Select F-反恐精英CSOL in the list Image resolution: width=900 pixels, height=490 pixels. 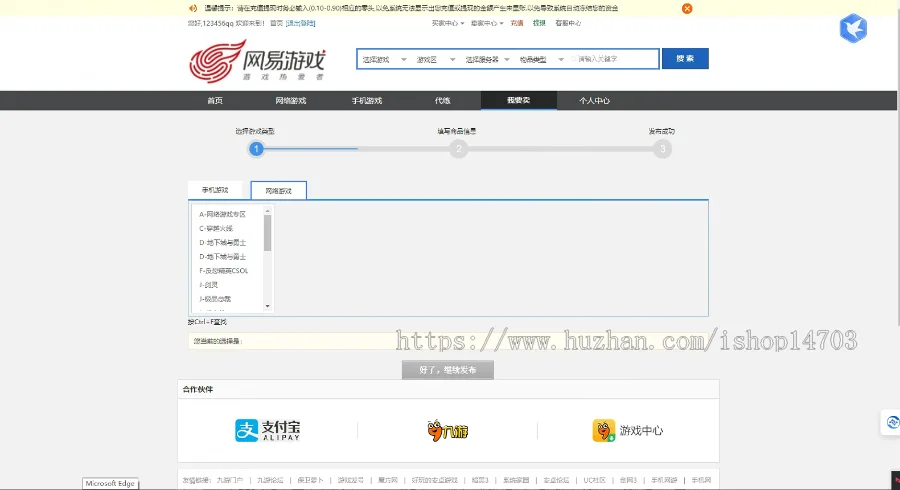(x=223, y=271)
